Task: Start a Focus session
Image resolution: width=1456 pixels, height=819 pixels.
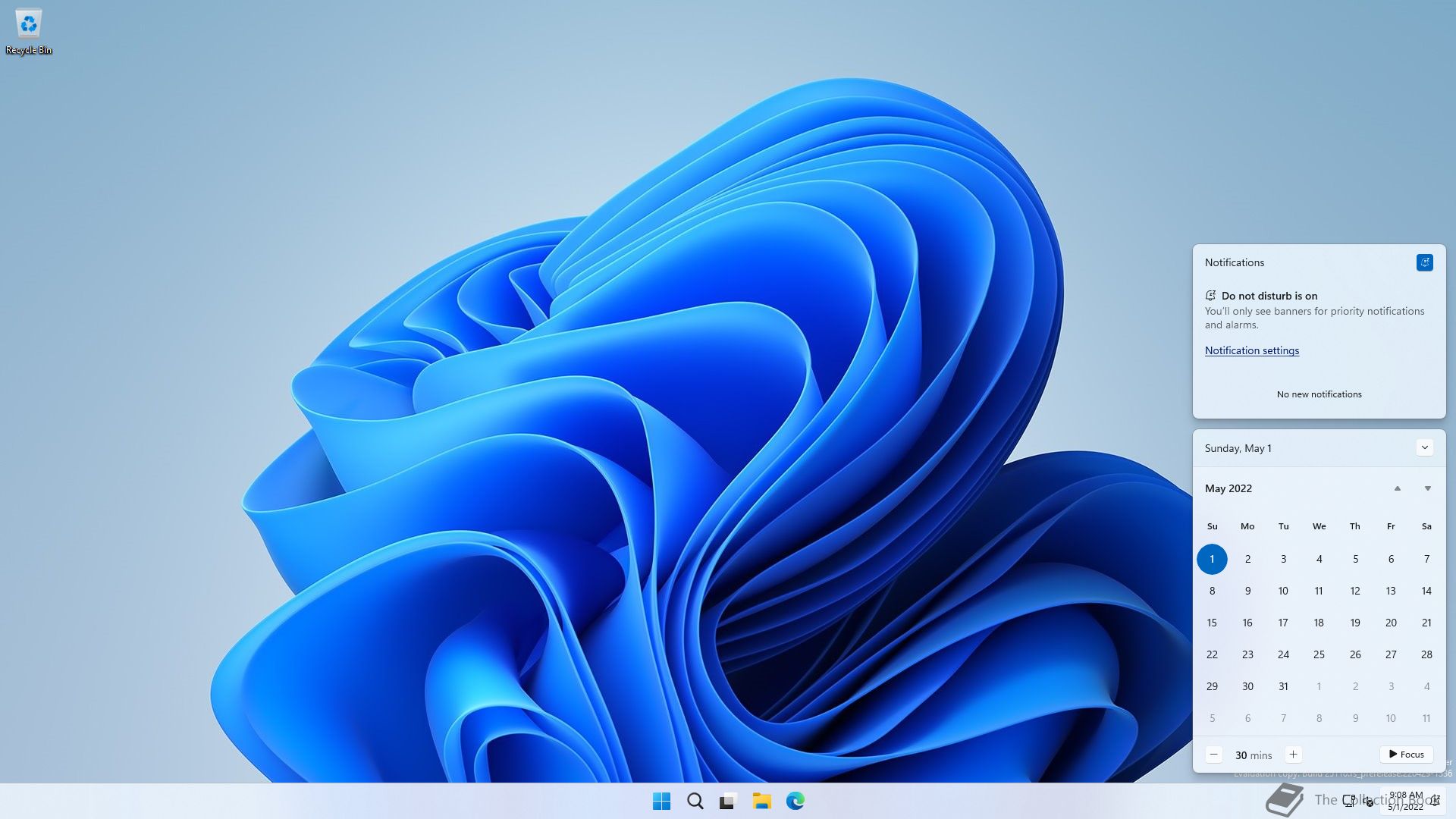Action: point(1406,755)
